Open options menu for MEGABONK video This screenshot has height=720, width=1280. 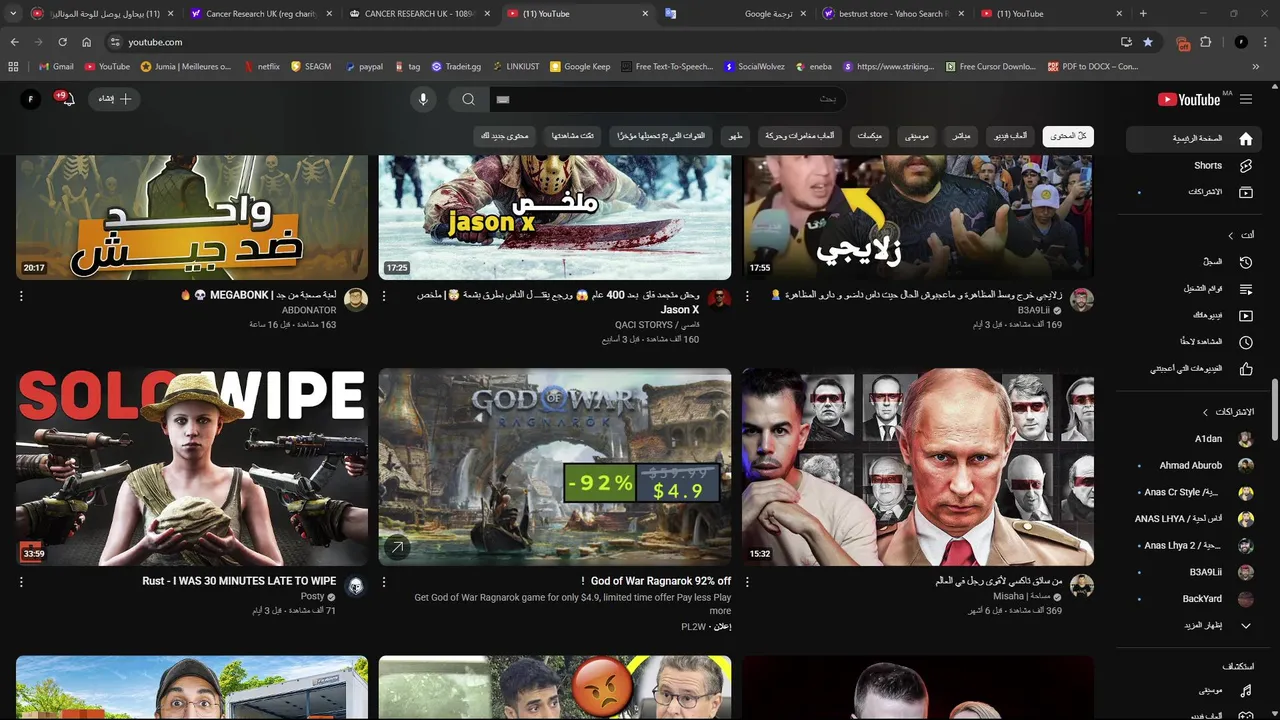coord(21,296)
